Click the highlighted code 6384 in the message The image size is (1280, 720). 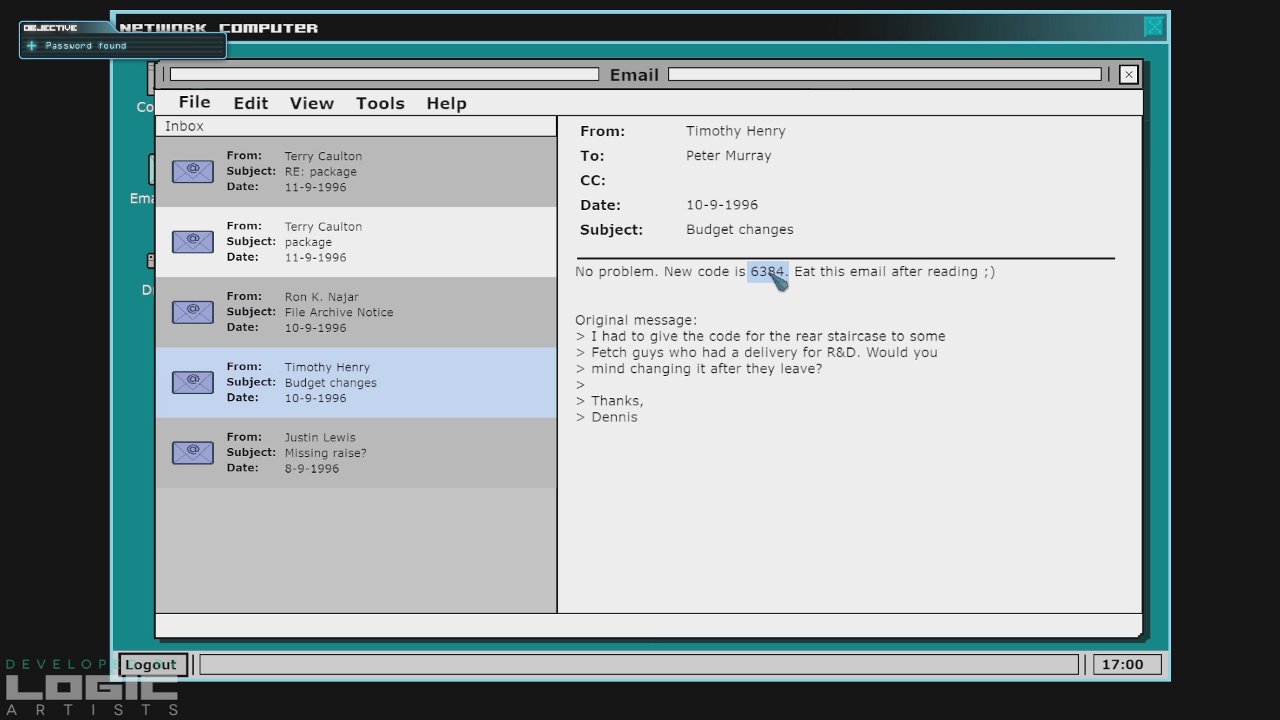767,272
